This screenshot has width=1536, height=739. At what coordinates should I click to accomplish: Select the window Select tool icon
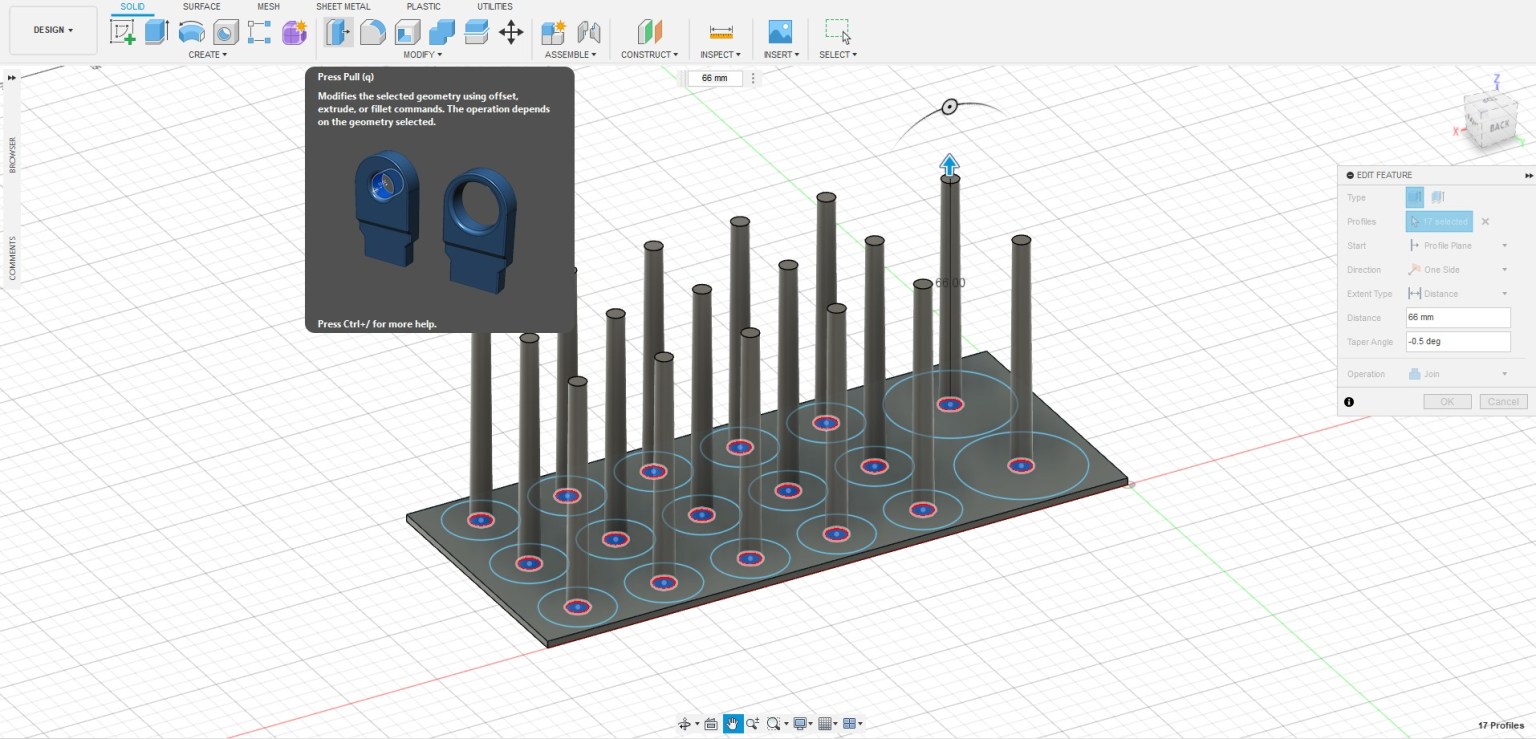pos(838,32)
